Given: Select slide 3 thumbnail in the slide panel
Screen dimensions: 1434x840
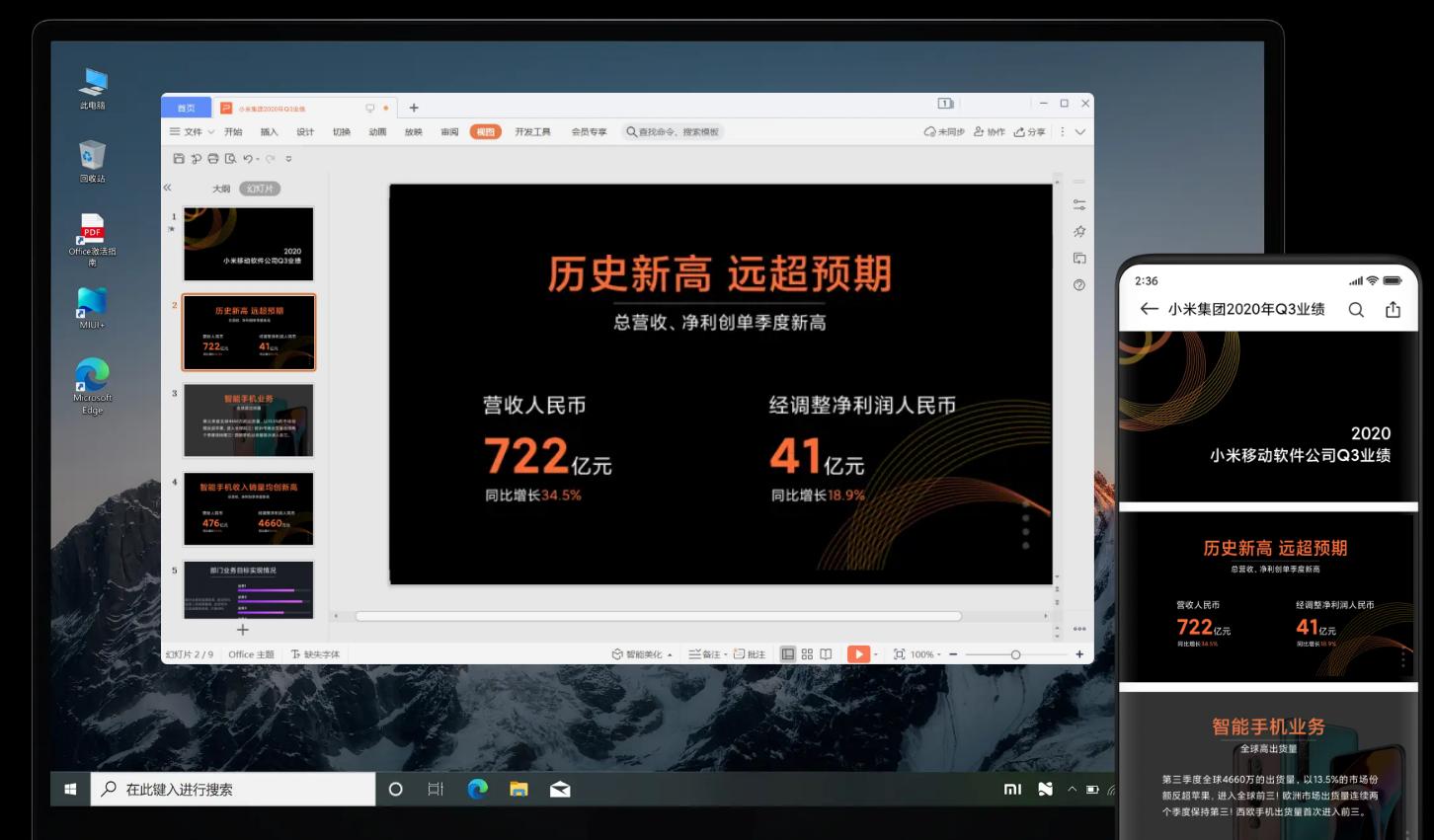Looking at the screenshot, I should [x=248, y=420].
